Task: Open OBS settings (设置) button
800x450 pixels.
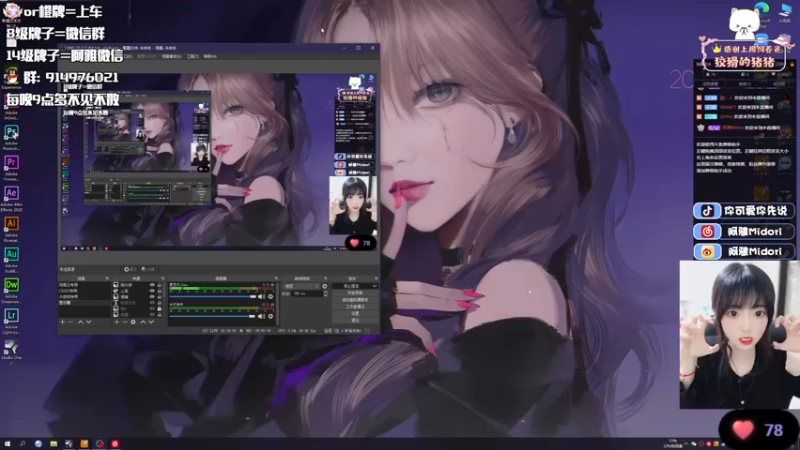Action: [x=355, y=313]
